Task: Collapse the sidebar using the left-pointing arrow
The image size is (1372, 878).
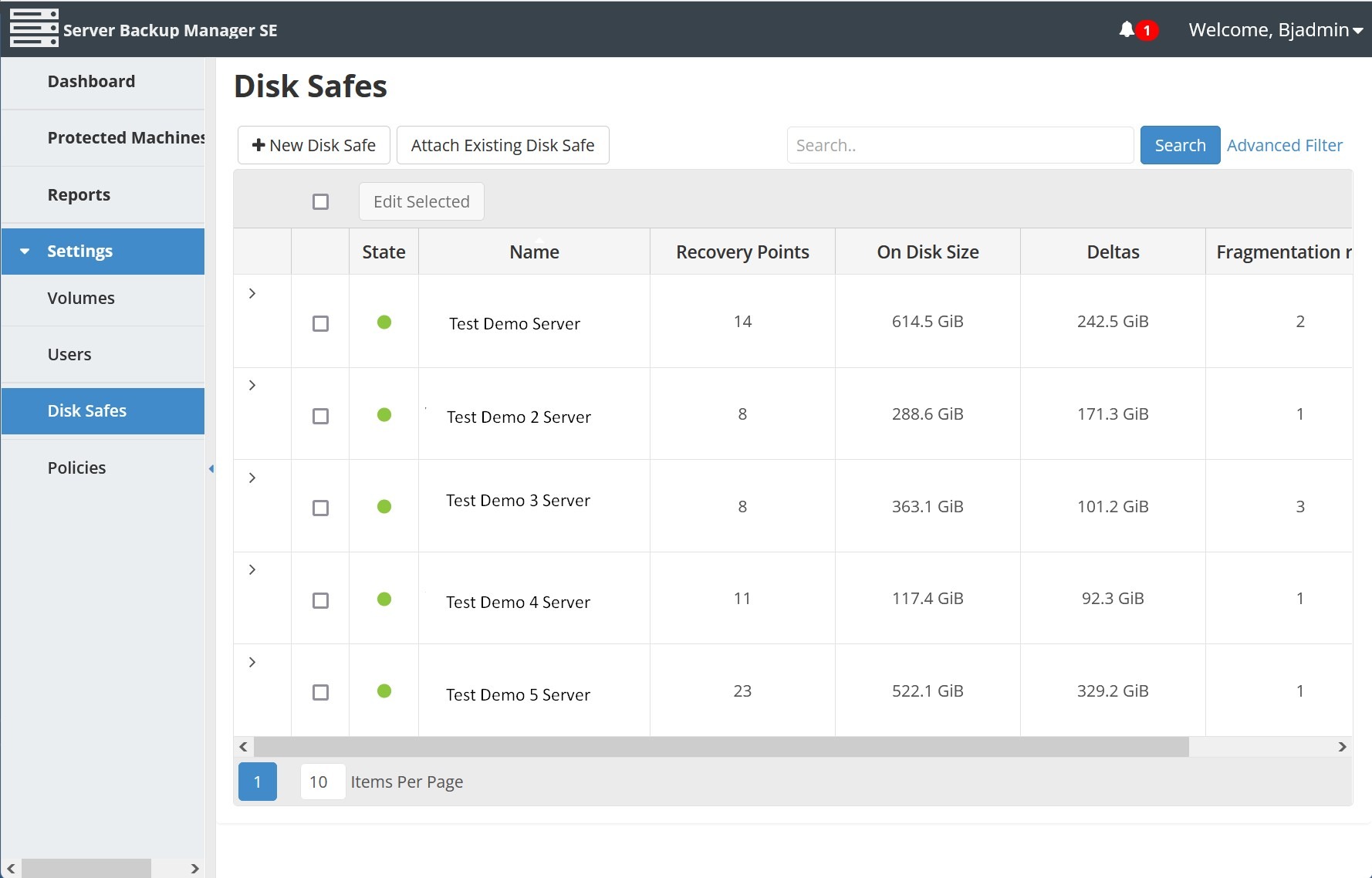Action: point(211,468)
